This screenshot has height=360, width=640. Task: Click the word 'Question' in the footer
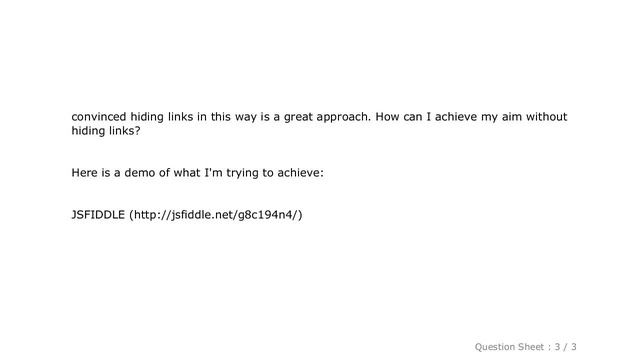[495, 347]
